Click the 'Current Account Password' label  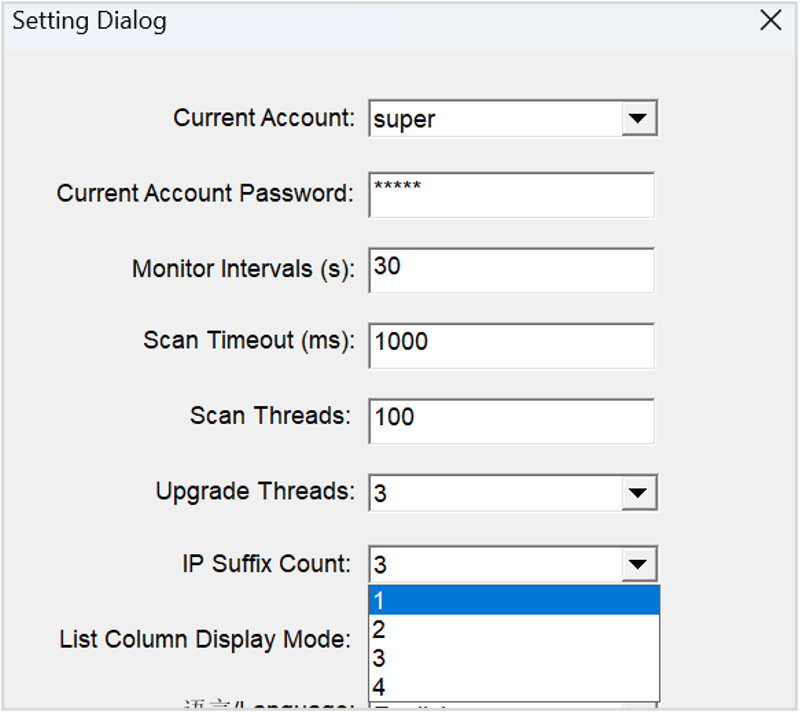click(205, 193)
